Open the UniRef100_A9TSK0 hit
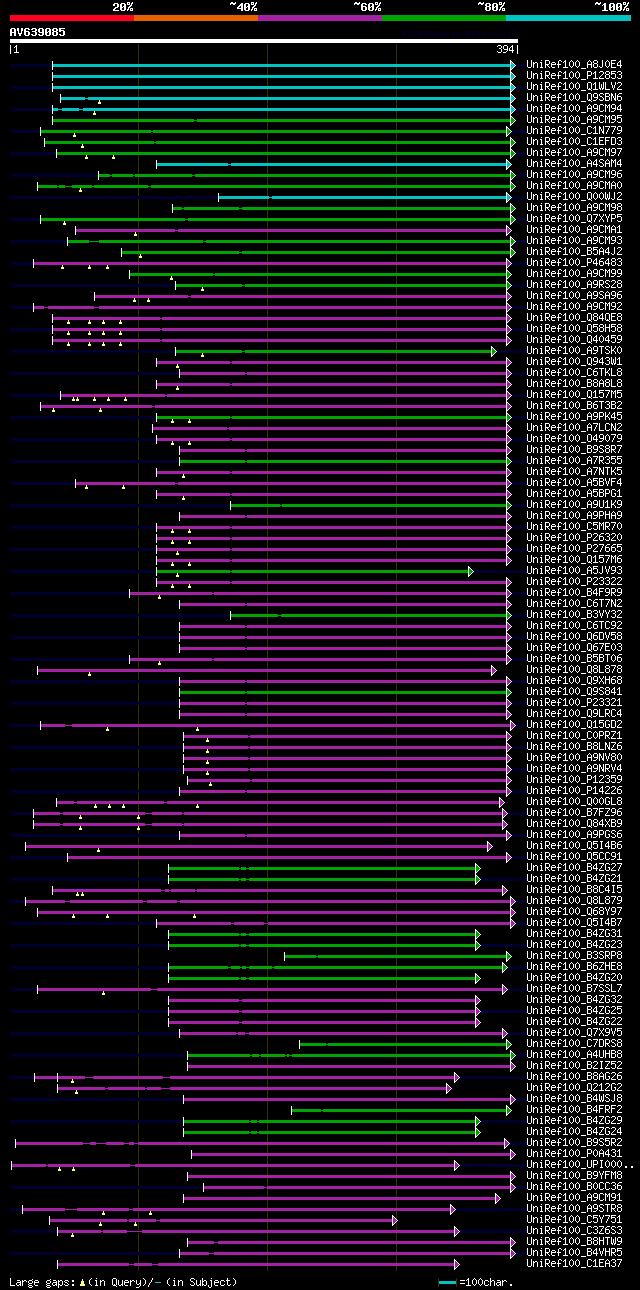The width and height of the screenshot is (640, 1290). pyautogui.click(x=573, y=350)
